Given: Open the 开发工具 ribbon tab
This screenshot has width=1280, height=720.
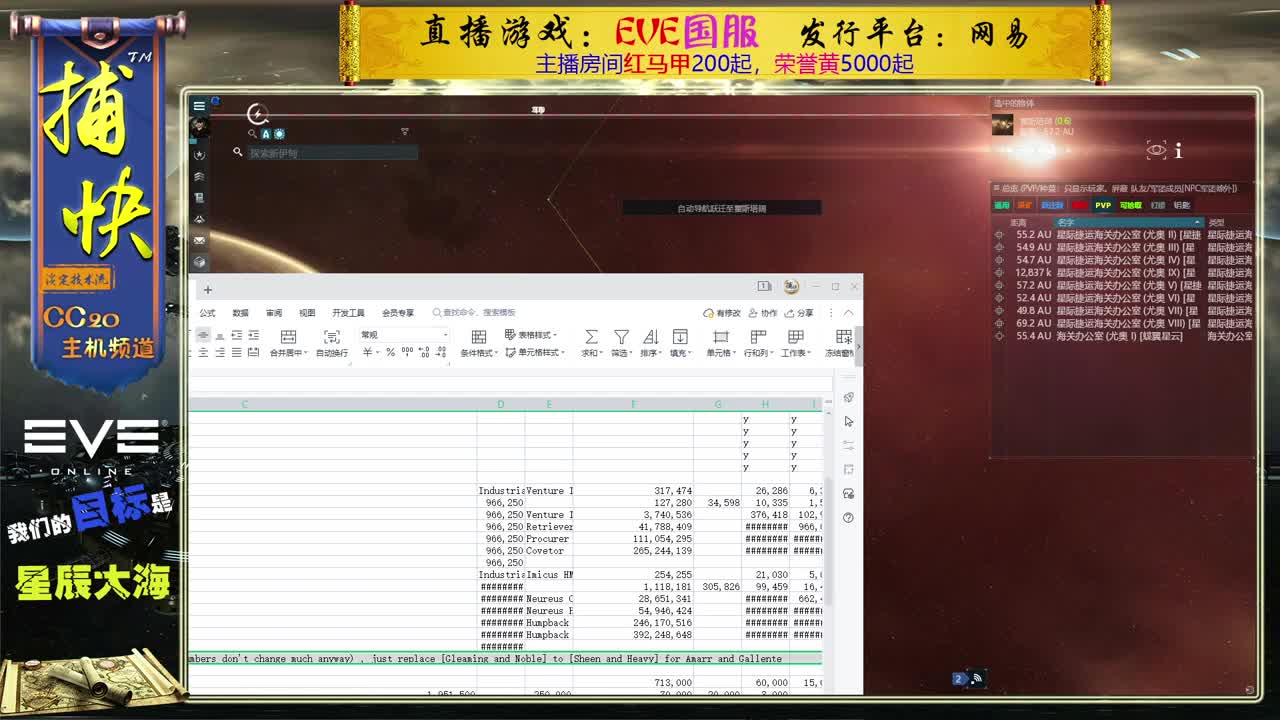Looking at the screenshot, I should [x=348, y=313].
